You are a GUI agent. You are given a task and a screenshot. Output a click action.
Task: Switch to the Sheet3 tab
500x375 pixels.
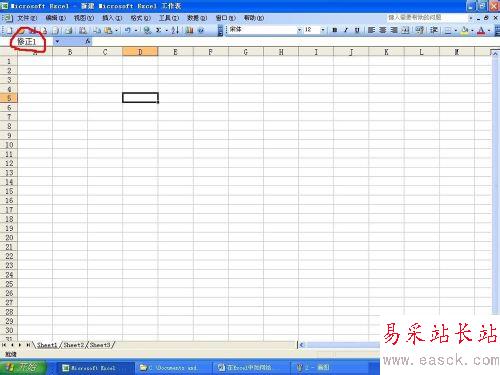point(100,345)
